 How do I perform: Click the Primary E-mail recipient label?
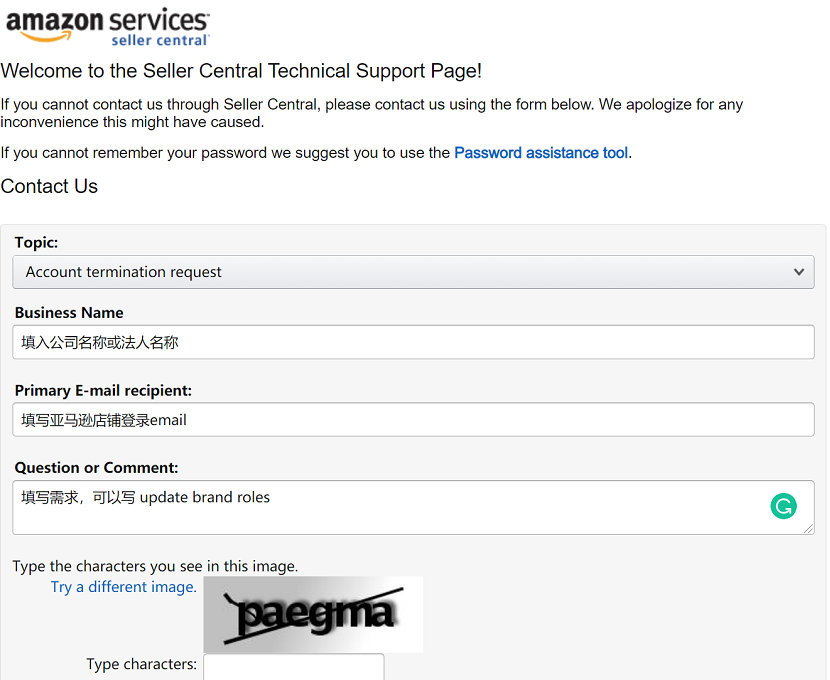click(x=103, y=391)
